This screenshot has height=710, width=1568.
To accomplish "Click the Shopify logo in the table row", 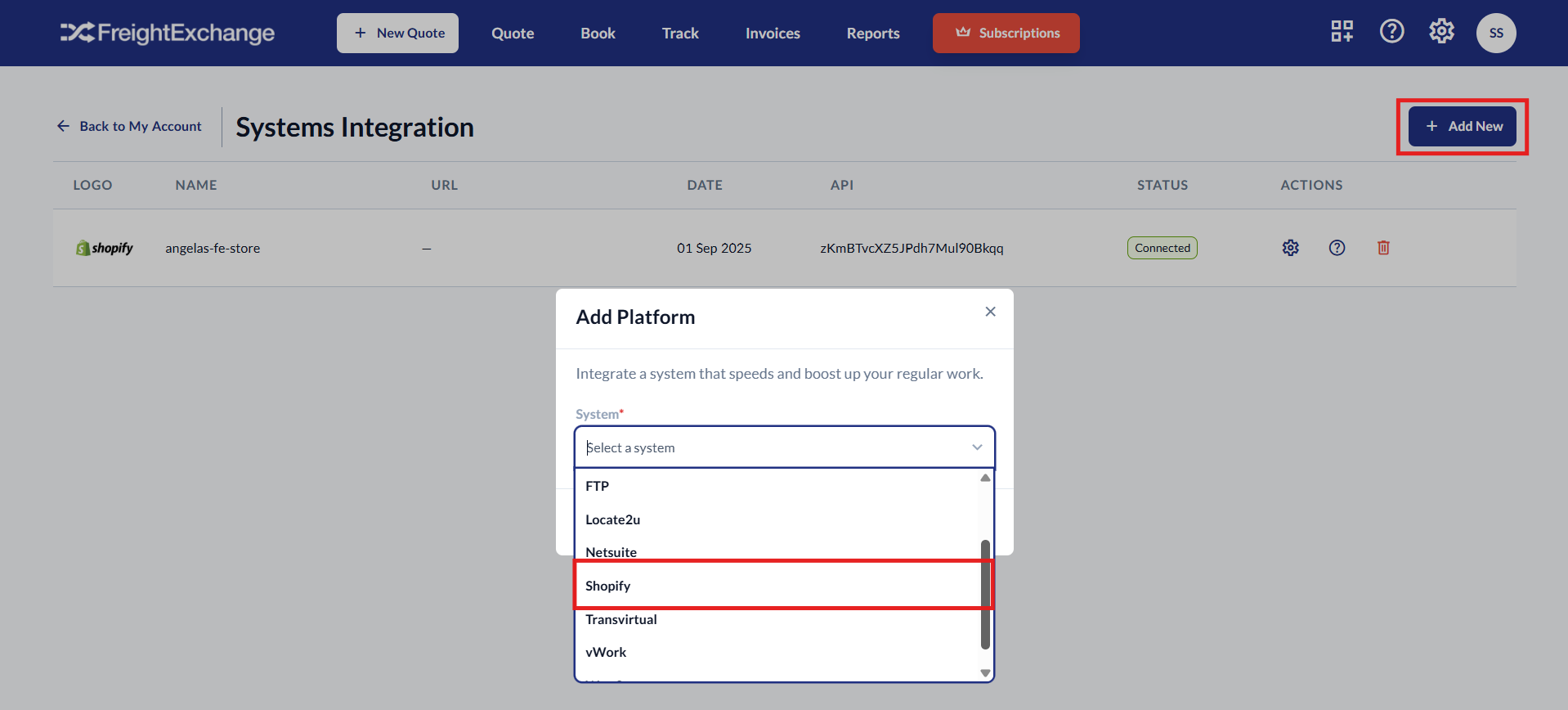I will pyautogui.click(x=105, y=248).
